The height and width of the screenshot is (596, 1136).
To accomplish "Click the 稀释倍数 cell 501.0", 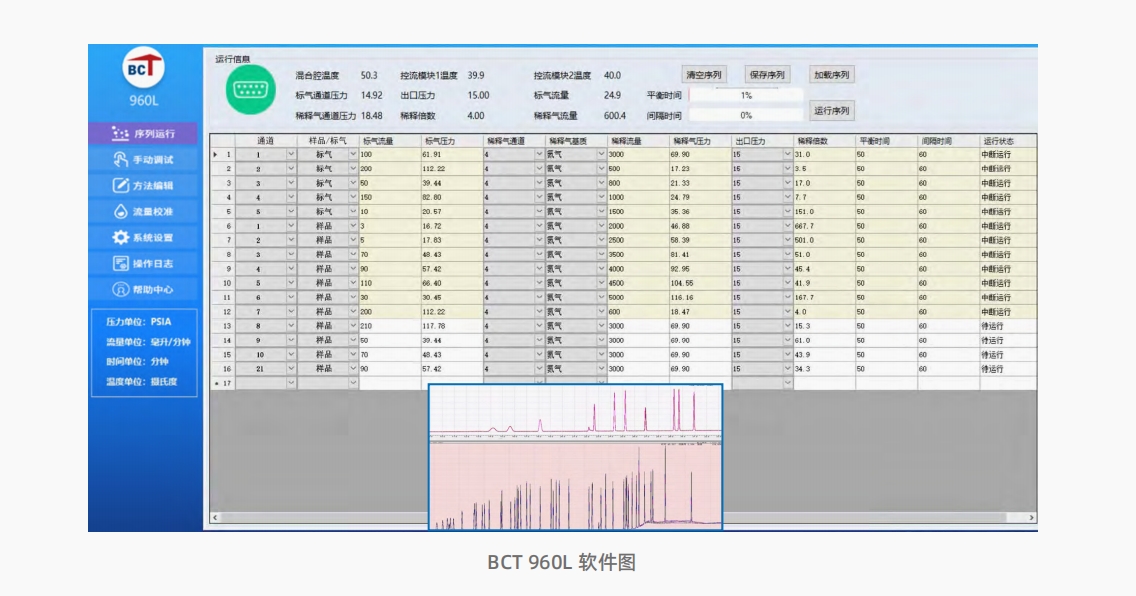I will [824, 240].
